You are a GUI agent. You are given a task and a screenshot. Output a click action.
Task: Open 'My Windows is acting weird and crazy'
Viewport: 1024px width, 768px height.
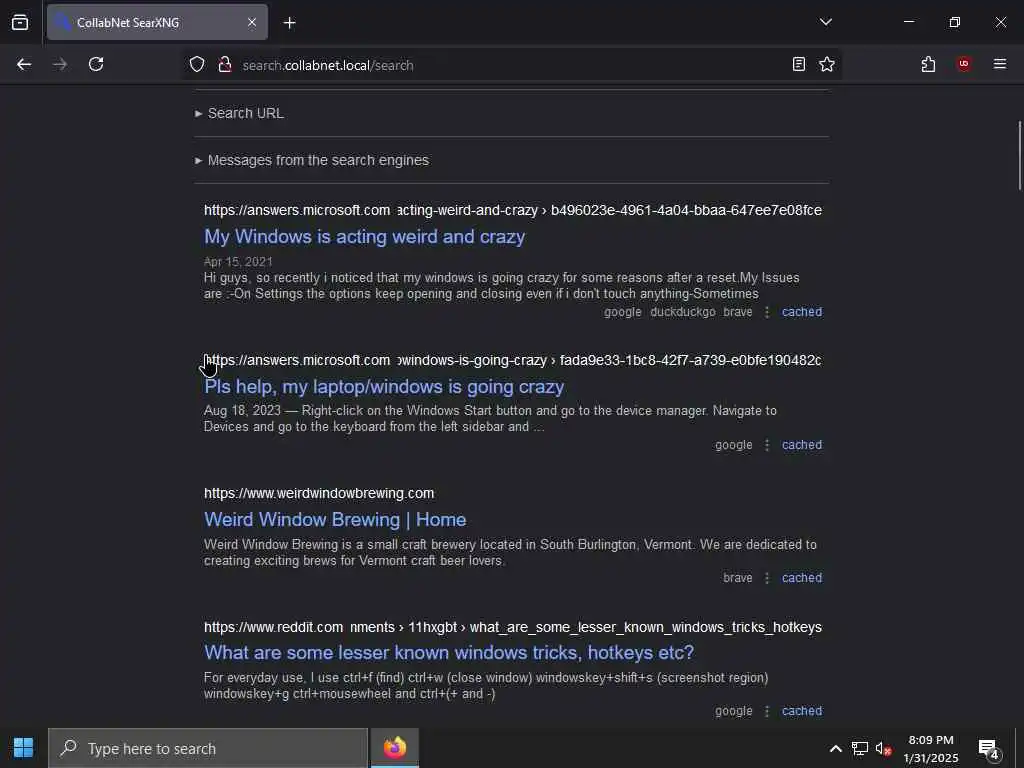364,236
